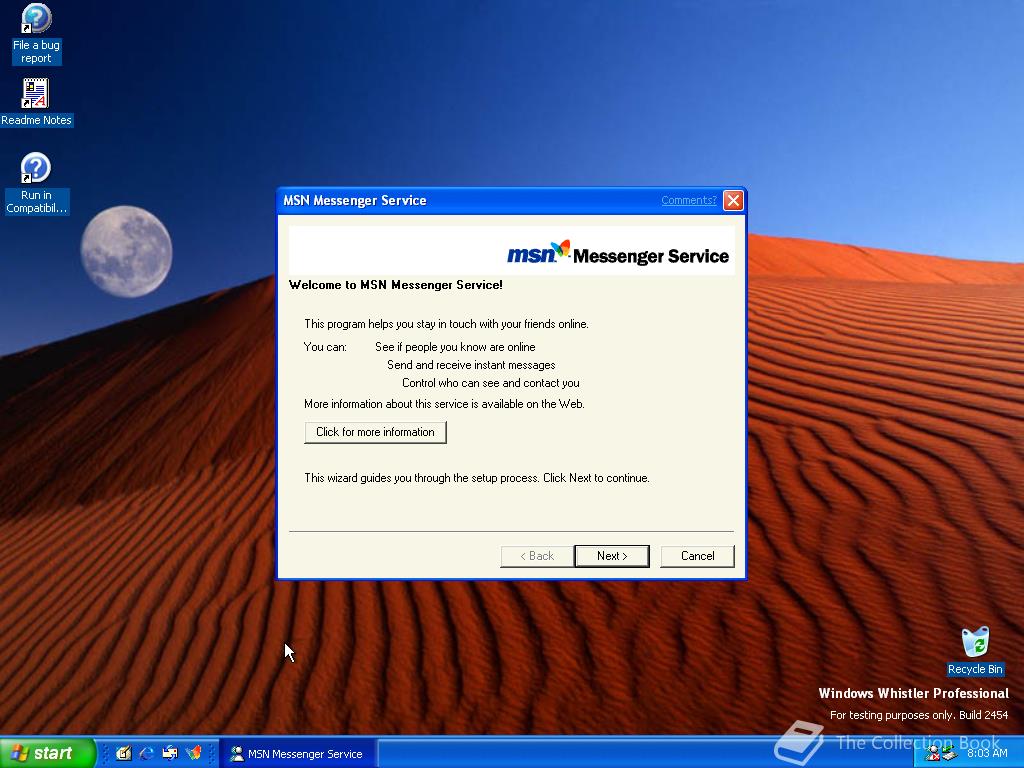Screen dimensions: 1024x768
Task: Open the third Quick Launch icon with envelope
Action: coord(170,753)
